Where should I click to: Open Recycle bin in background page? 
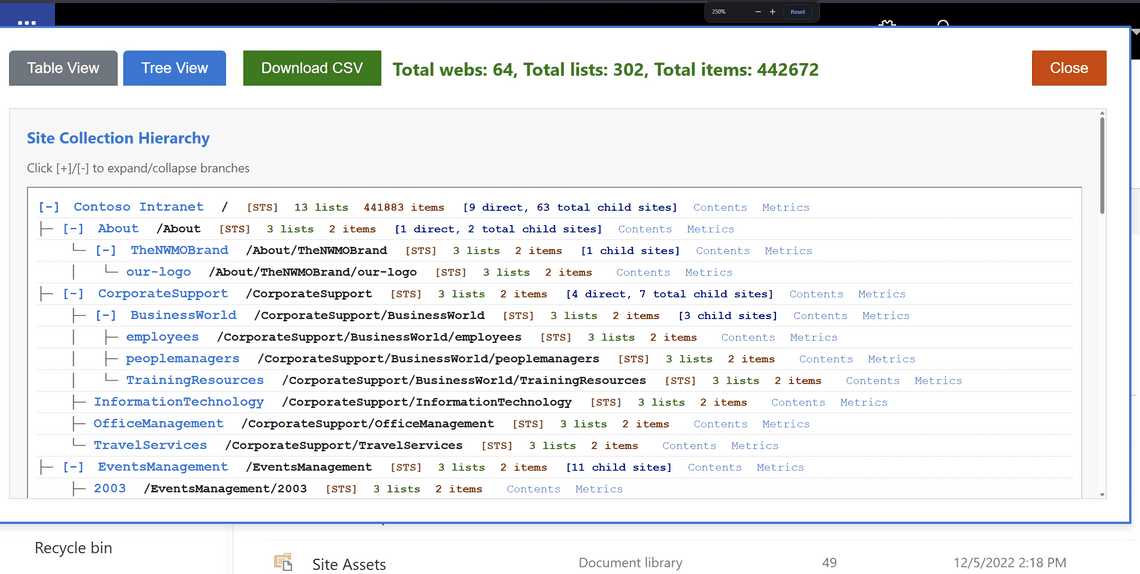[73, 549]
